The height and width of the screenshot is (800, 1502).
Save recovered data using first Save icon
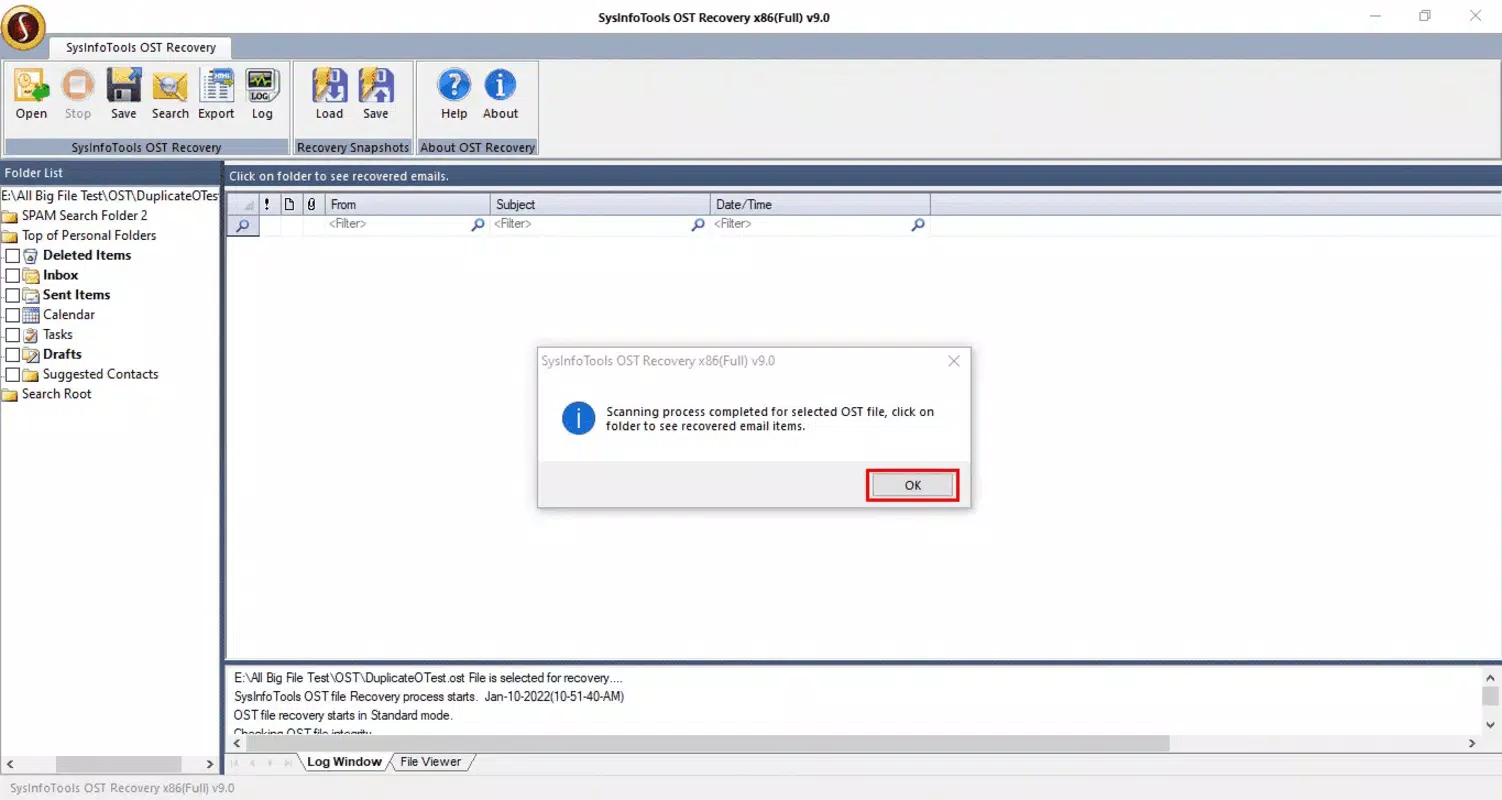click(x=124, y=94)
